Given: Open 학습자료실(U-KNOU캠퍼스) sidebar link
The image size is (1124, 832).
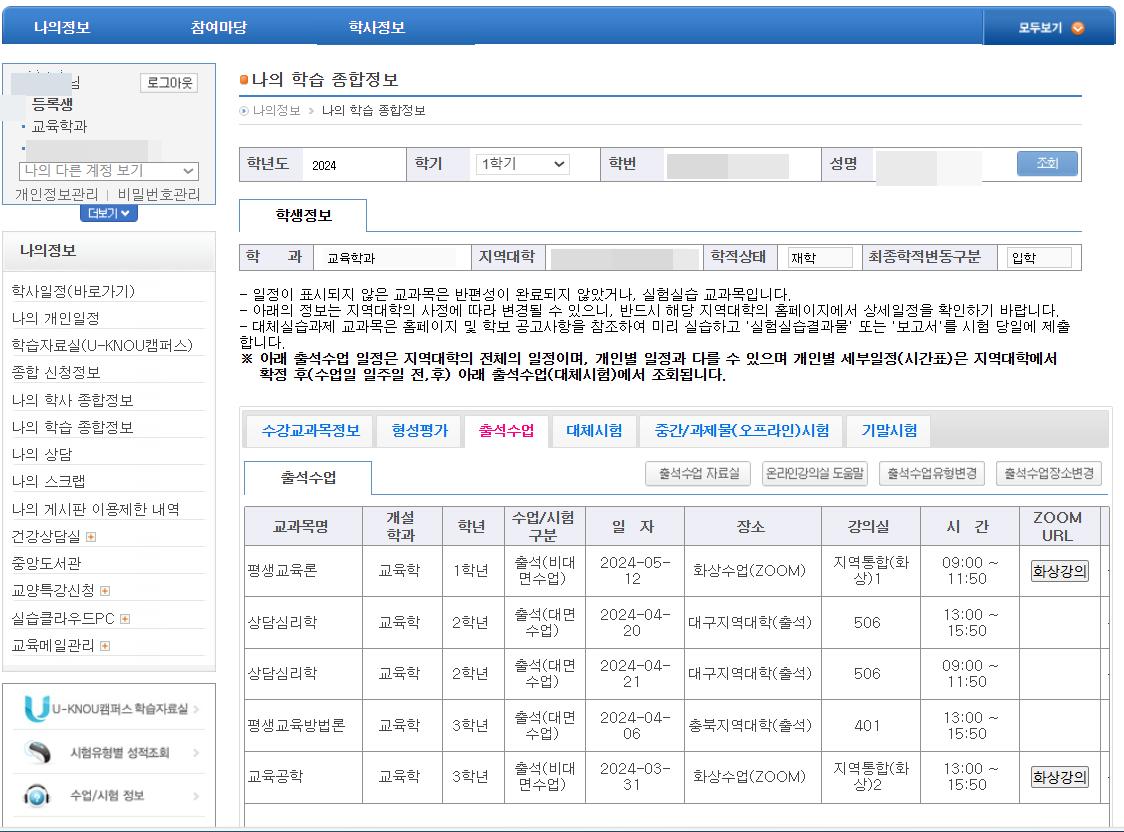Looking at the screenshot, I should [x=103, y=345].
